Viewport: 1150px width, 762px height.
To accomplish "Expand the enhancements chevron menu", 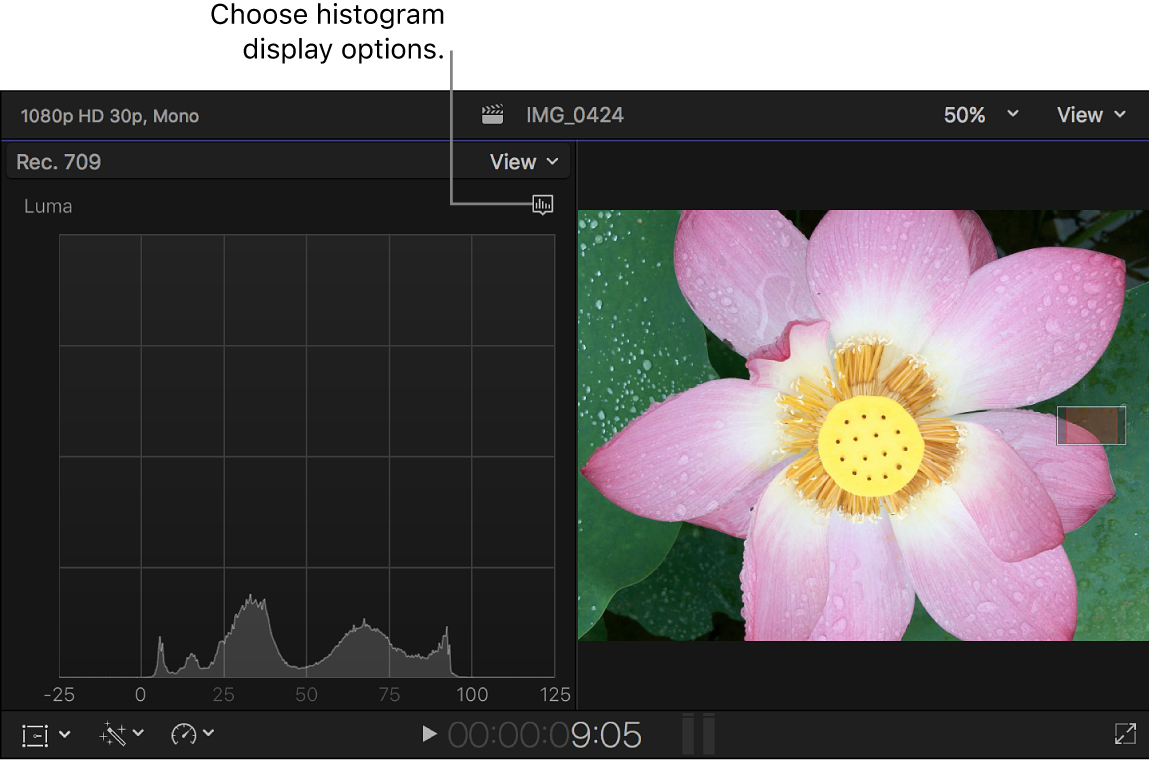I will coord(136,733).
